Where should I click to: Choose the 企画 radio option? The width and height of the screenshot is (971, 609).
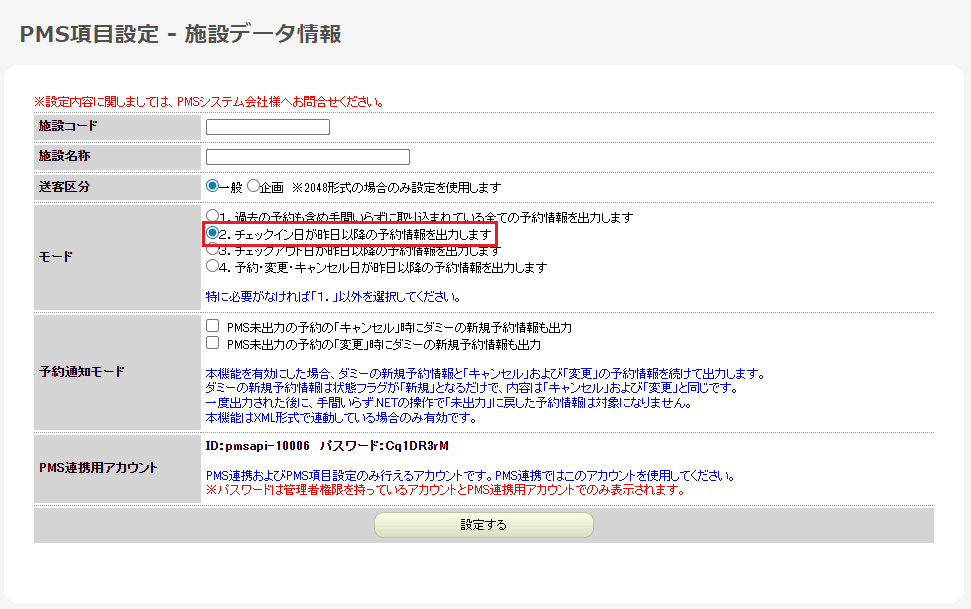(253, 186)
